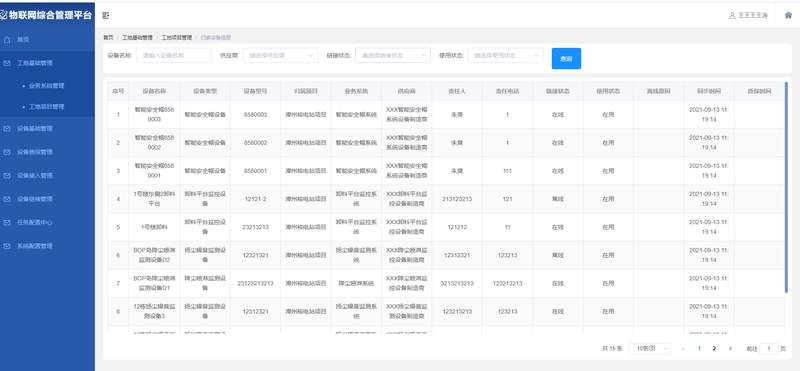
Task: Click 工地项目管理 in the breadcrumb
Action: click(177, 38)
